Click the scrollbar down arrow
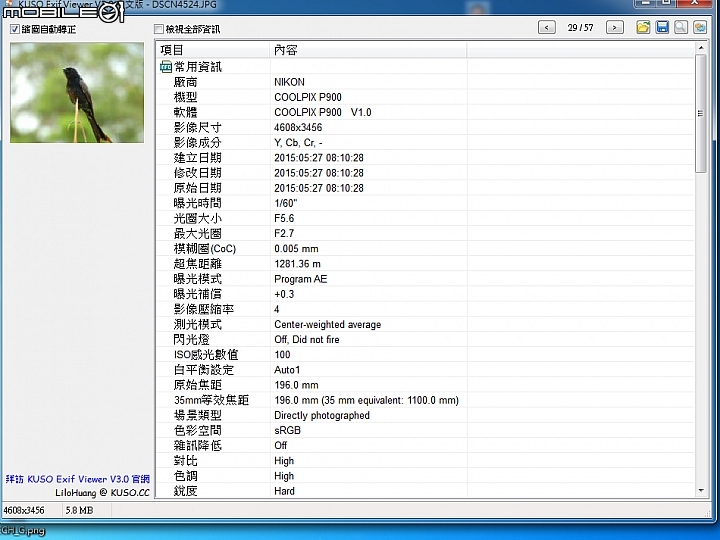 click(701, 490)
